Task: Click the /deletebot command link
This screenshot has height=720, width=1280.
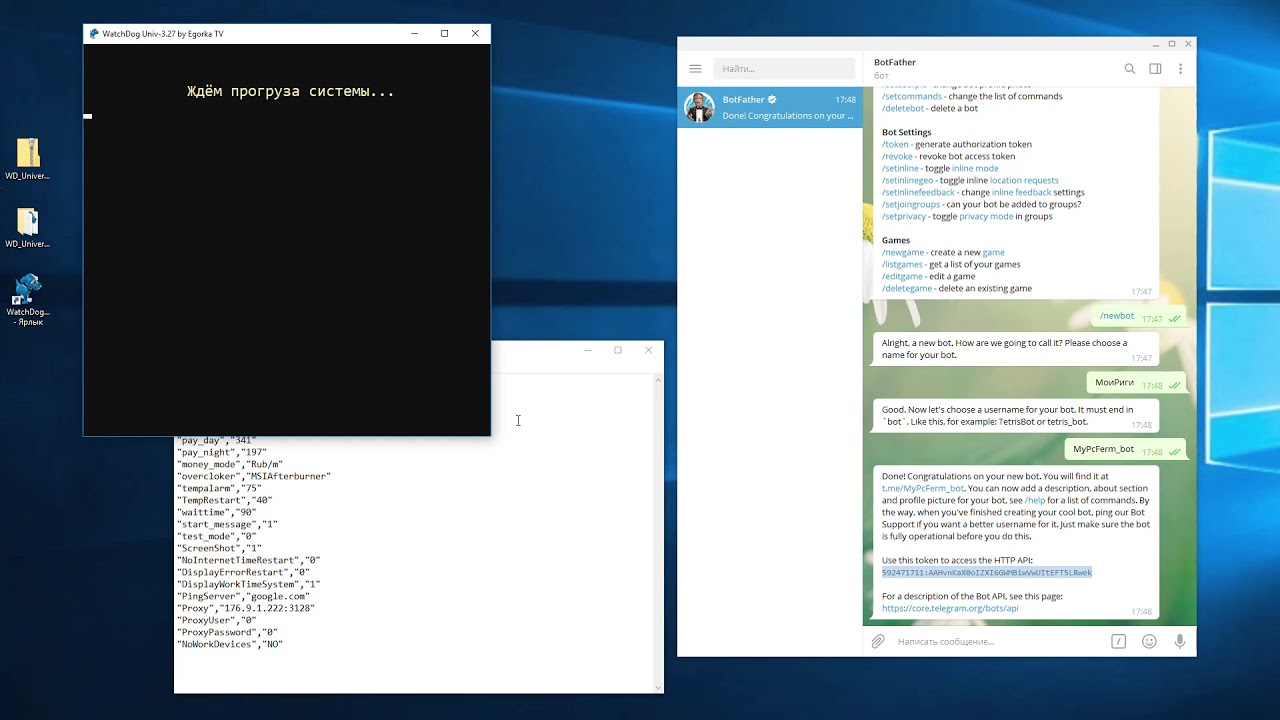Action: coord(903,108)
